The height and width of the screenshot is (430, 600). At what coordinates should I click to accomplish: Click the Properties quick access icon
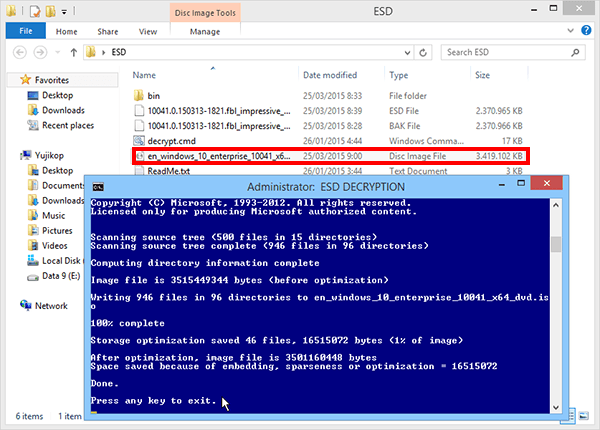tap(35, 11)
